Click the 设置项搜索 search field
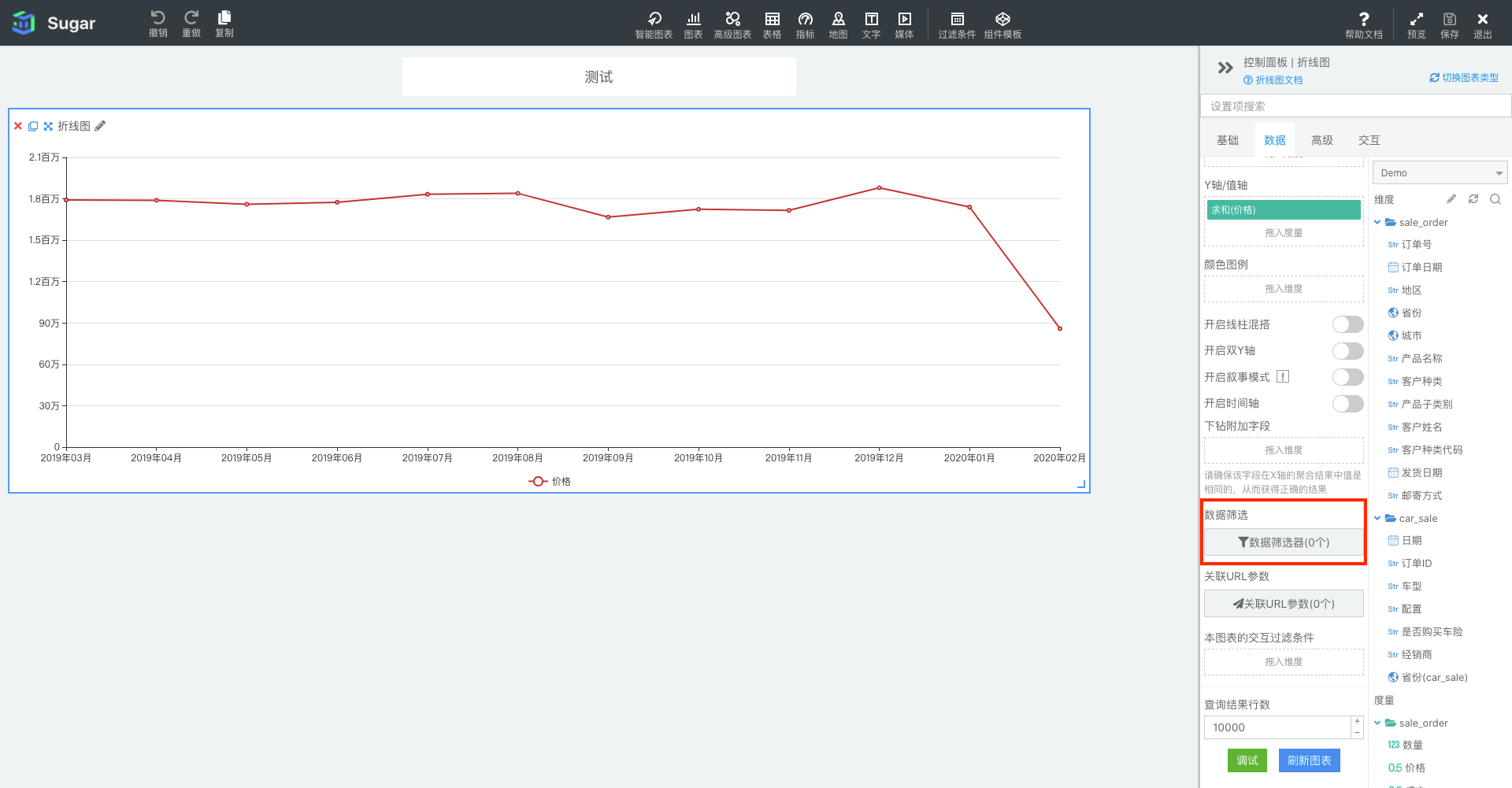This screenshot has height=788, width=1512. point(1355,106)
